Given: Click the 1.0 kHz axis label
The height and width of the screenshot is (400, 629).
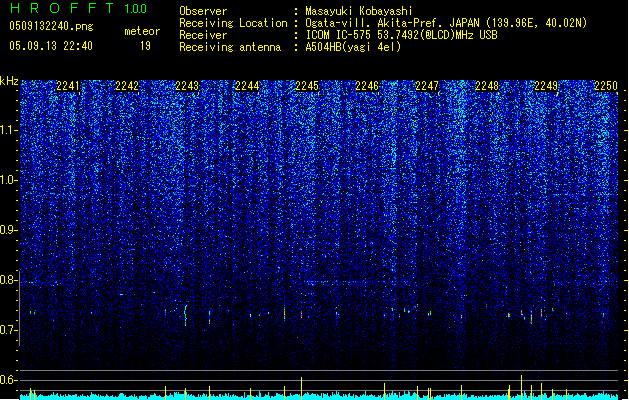Looking at the screenshot, I should pyautogui.click(x=9, y=180).
